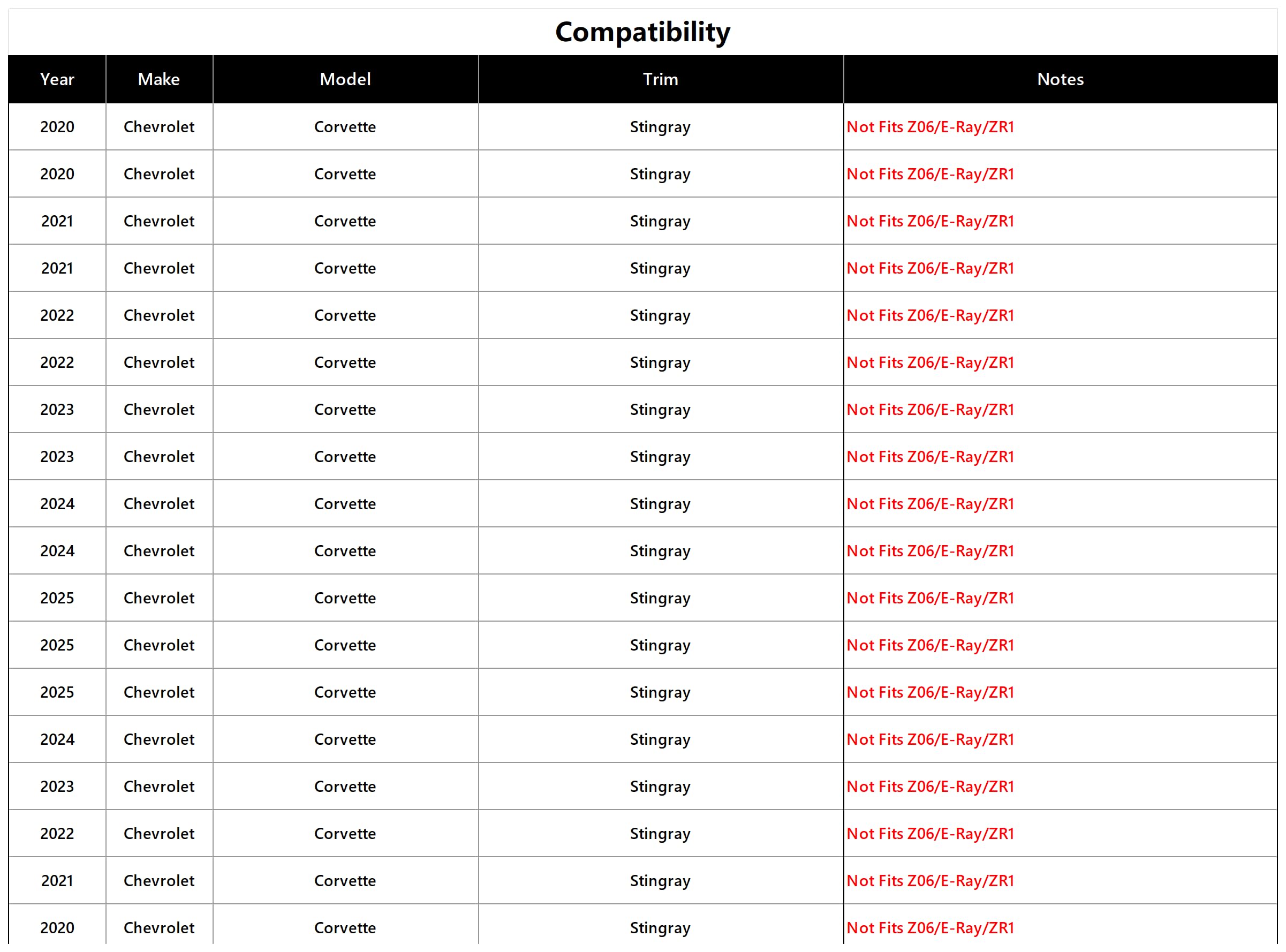The height and width of the screenshot is (952, 1286).
Task: Select Chevrolet in the first data row
Action: pos(159,127)
